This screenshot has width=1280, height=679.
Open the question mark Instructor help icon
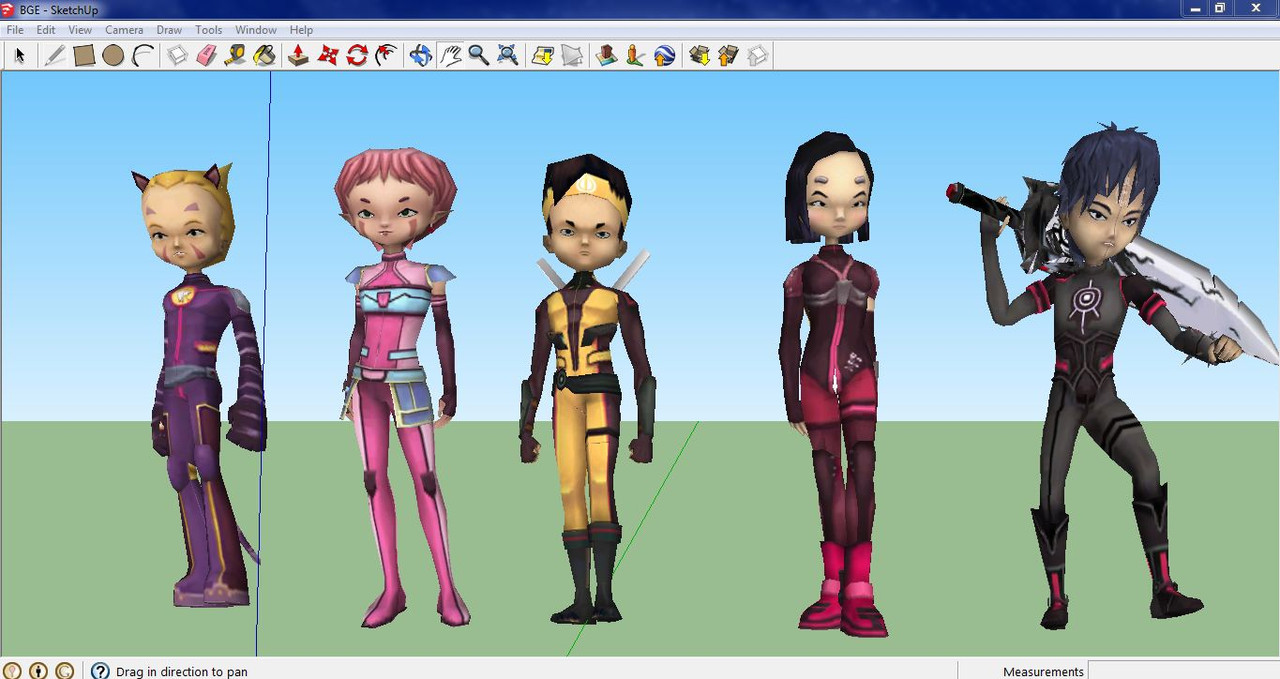click(100, 671)
